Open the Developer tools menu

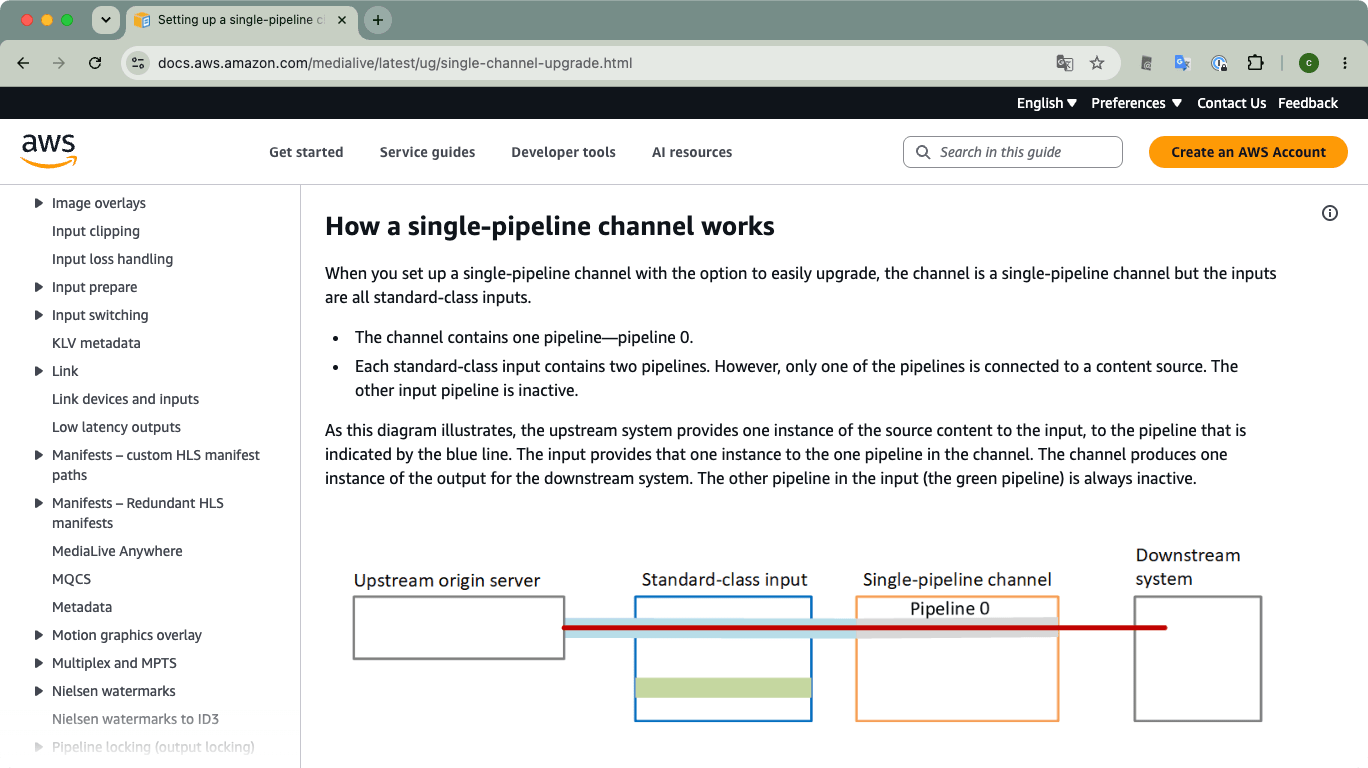click(x=563, y=152)
